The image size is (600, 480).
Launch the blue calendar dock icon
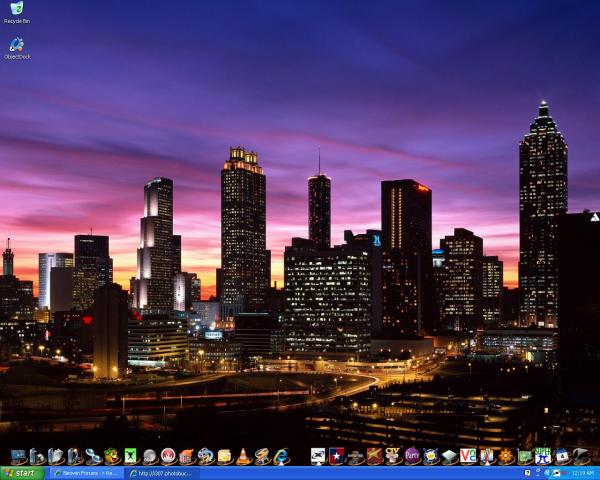click(x=562, y=456)
